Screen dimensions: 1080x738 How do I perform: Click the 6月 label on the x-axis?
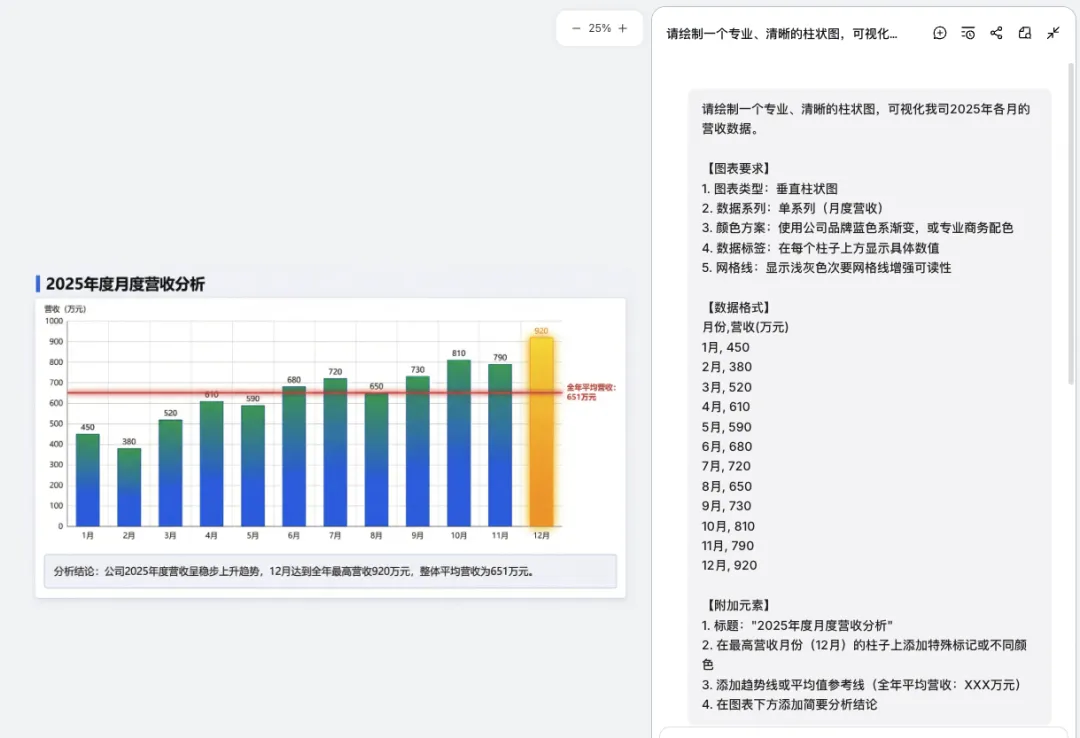(x=294, y=535)
